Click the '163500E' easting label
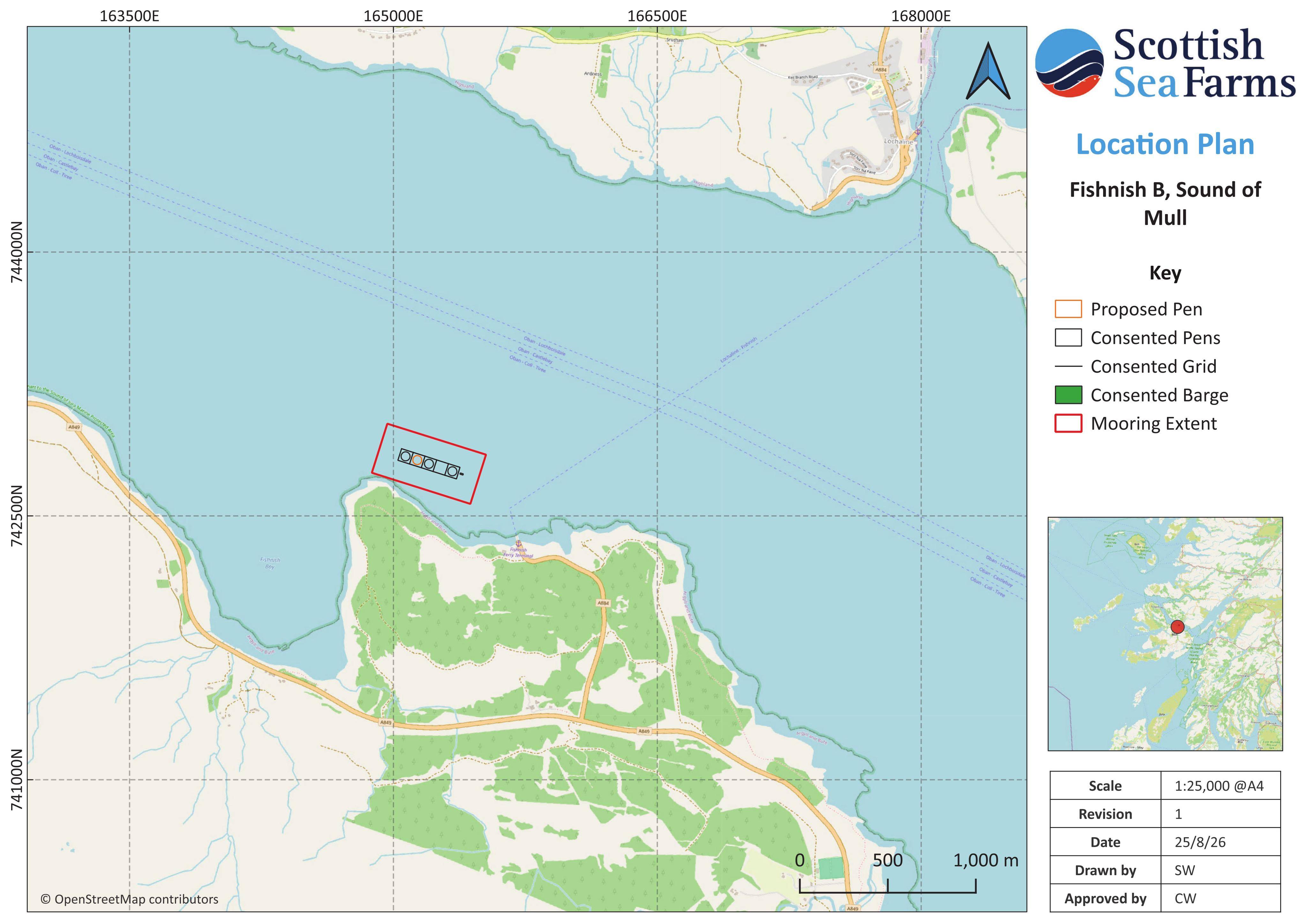This screenshot has height=924, width=1307. pyautogui.click(x=129, y=16)
